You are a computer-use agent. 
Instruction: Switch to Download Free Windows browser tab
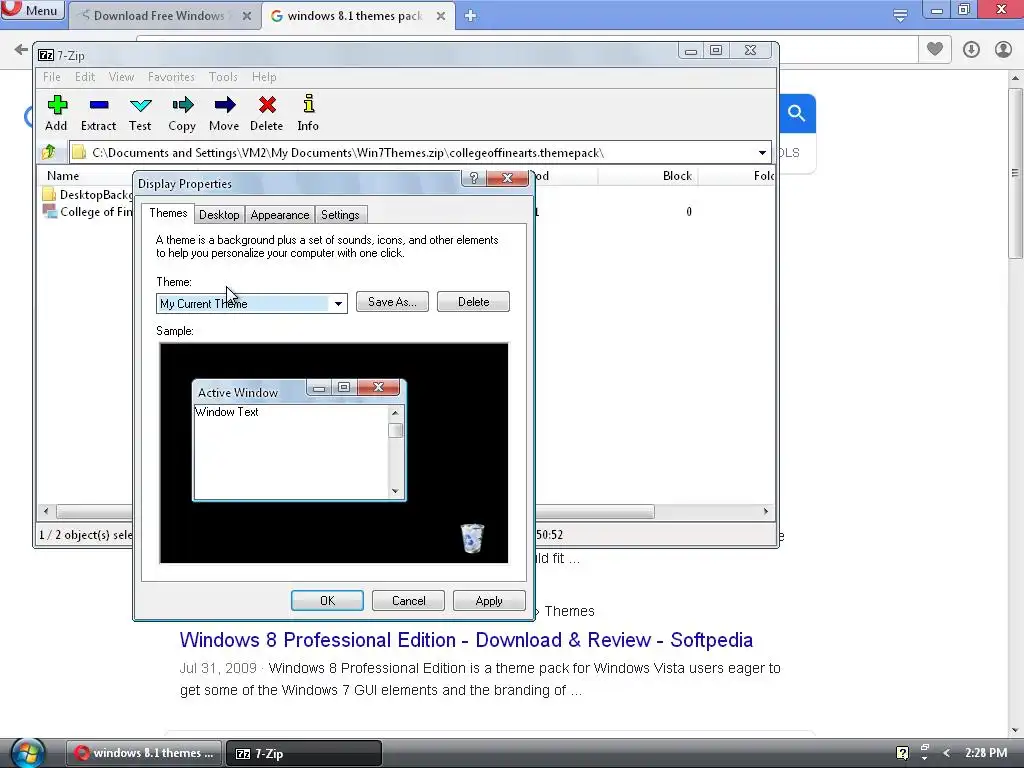pos(159,16)
